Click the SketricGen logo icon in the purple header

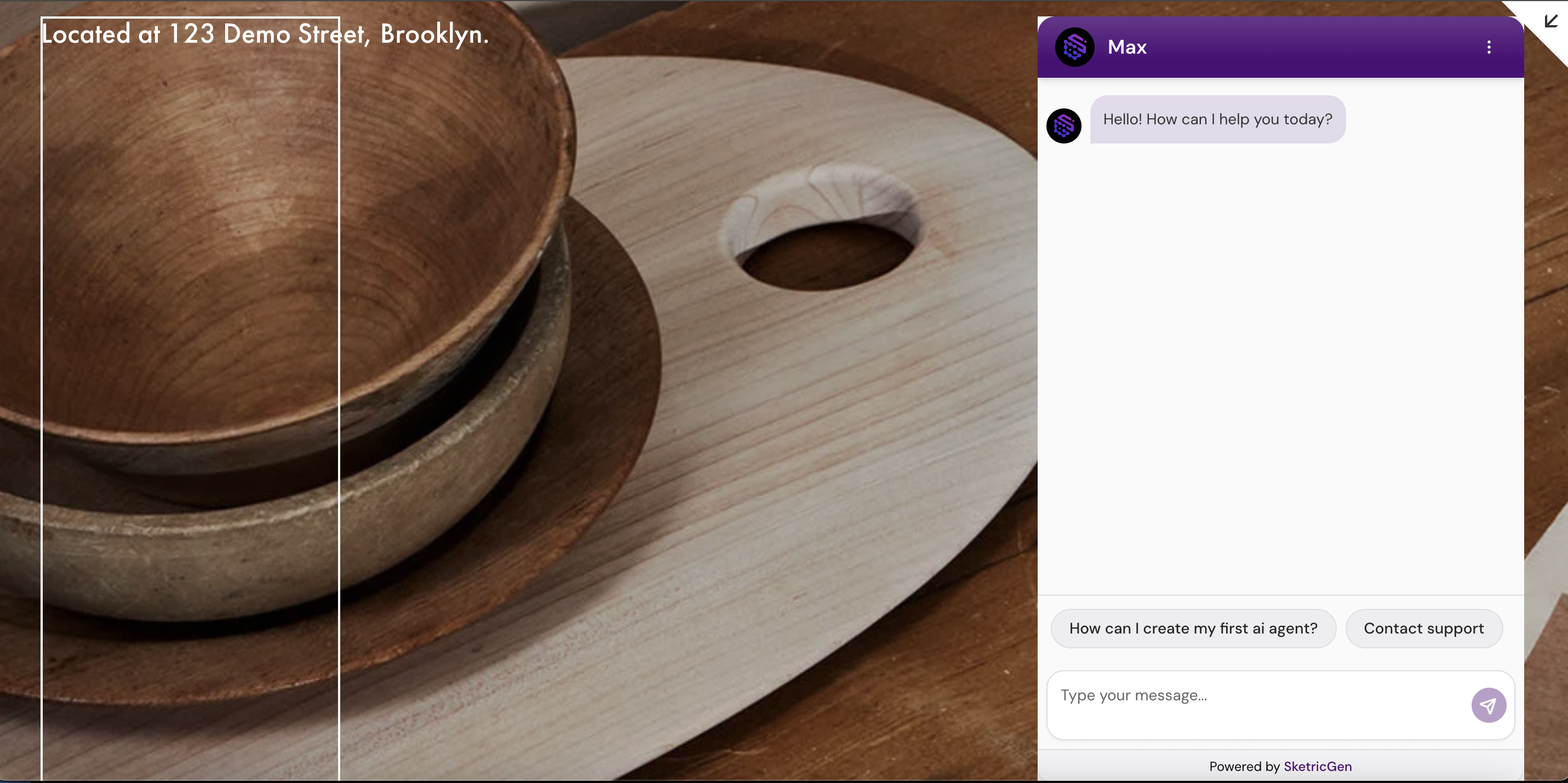(1074, 47)
